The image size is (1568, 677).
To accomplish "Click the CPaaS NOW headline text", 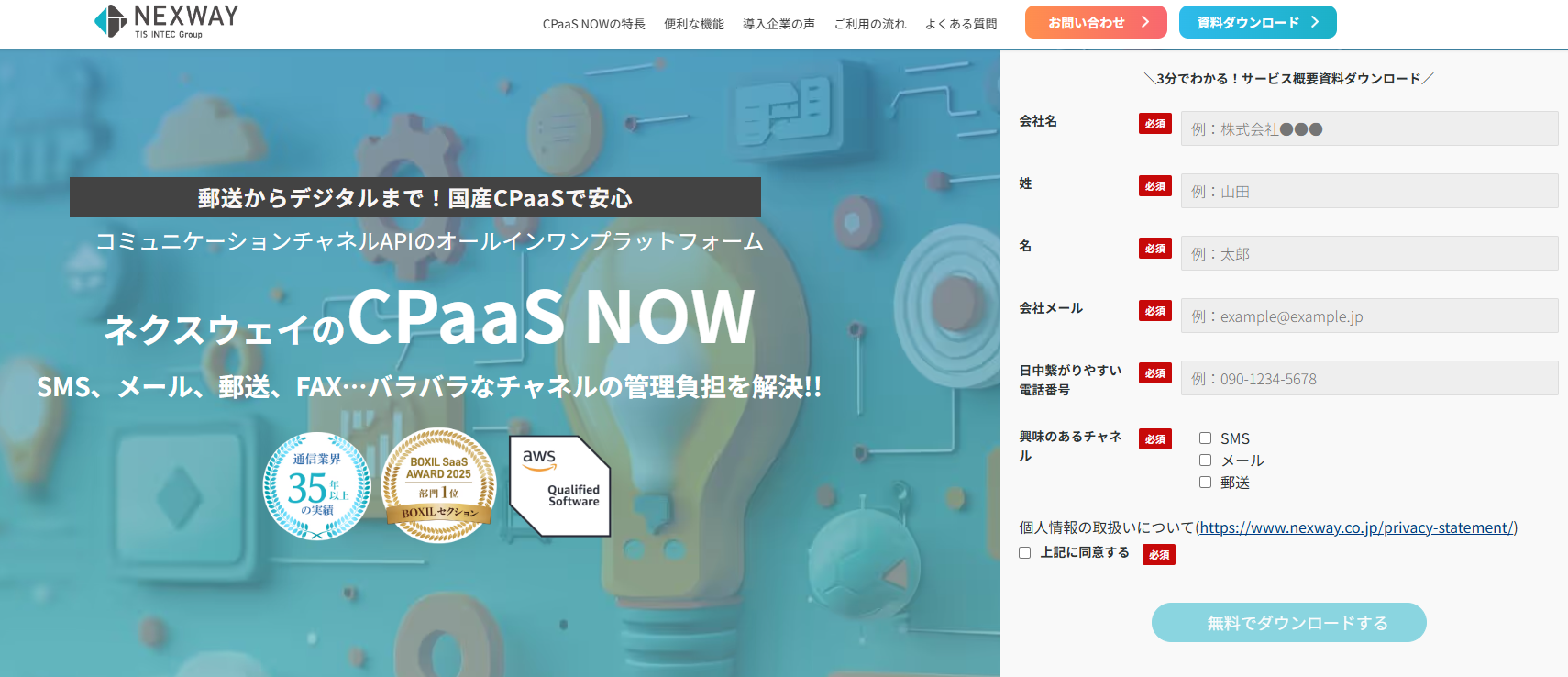I will tap(551, 316).
